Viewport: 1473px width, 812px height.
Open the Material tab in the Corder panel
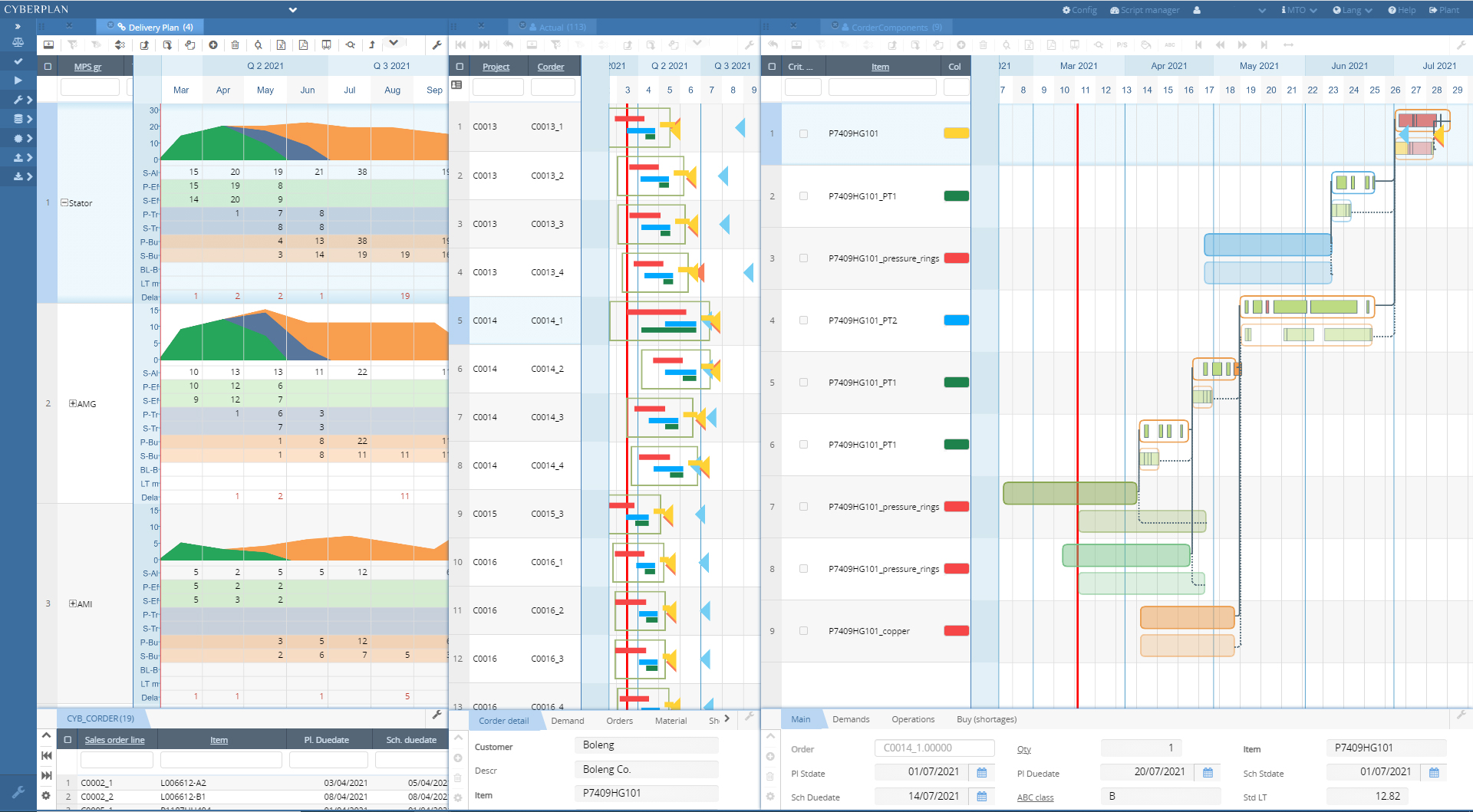tap(671, 721)
